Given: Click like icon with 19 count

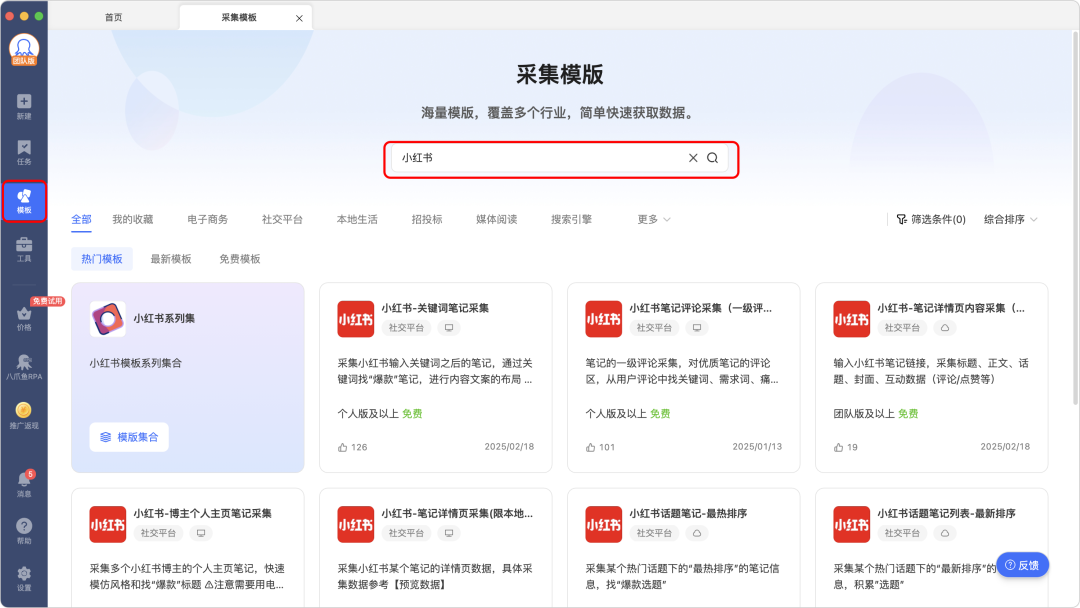Looking at the screenshot, I should pos(838,448).
